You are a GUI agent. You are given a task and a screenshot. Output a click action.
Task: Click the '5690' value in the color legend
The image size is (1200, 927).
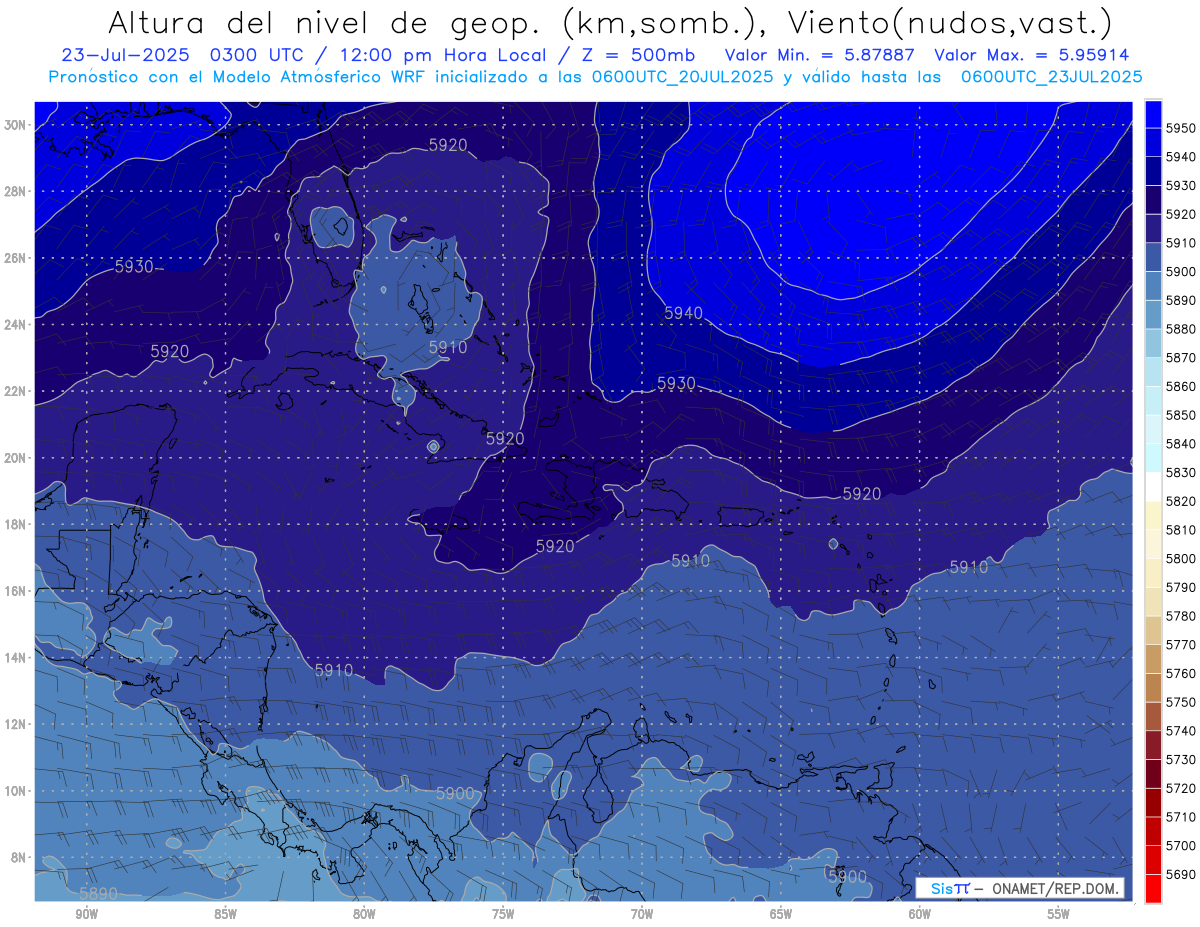(x=1181, y=874)
